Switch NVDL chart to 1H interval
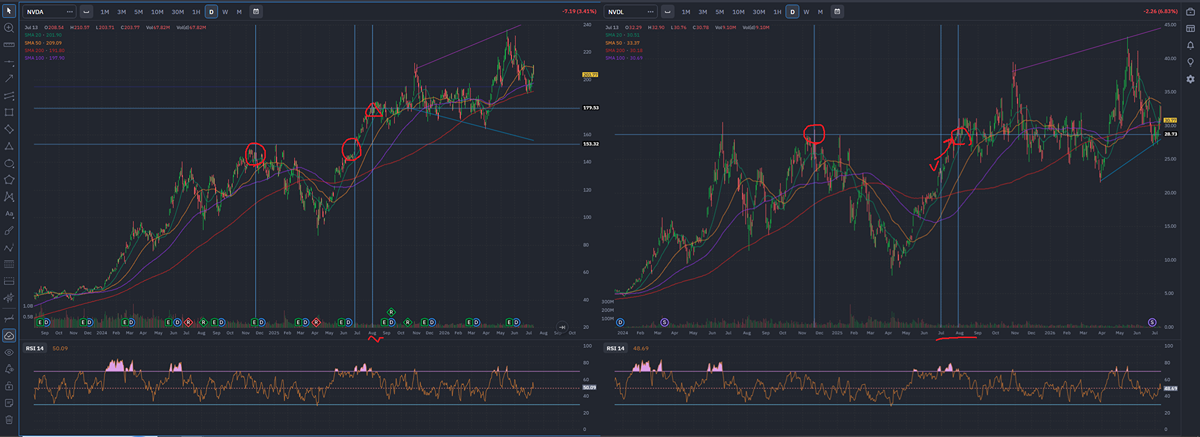Image resolution: width=1200 pixels, height=437 pixels. tap(777, 11)
